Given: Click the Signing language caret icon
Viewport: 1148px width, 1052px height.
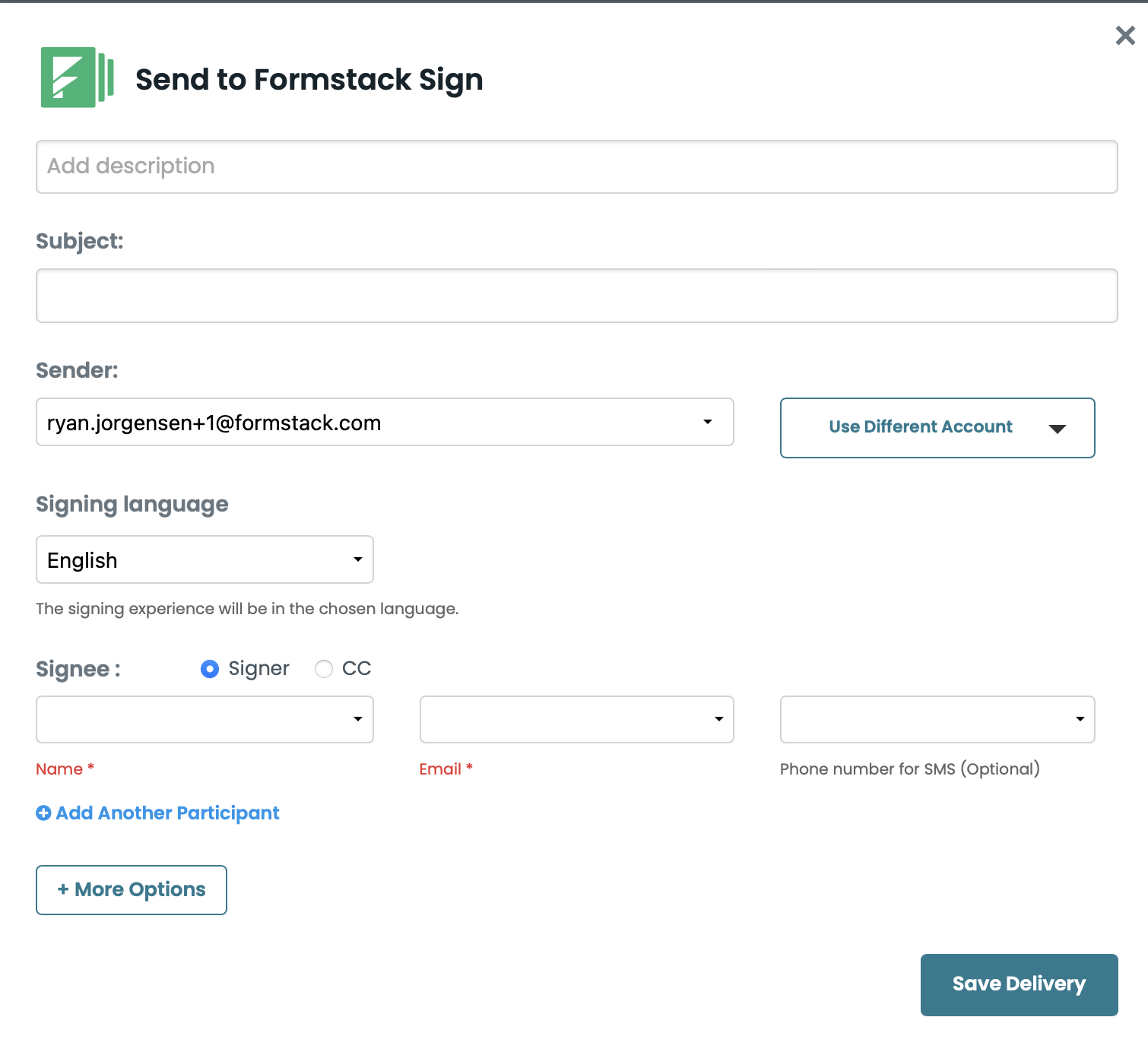Looking at the screenshot, I should (x=357, y=559).
